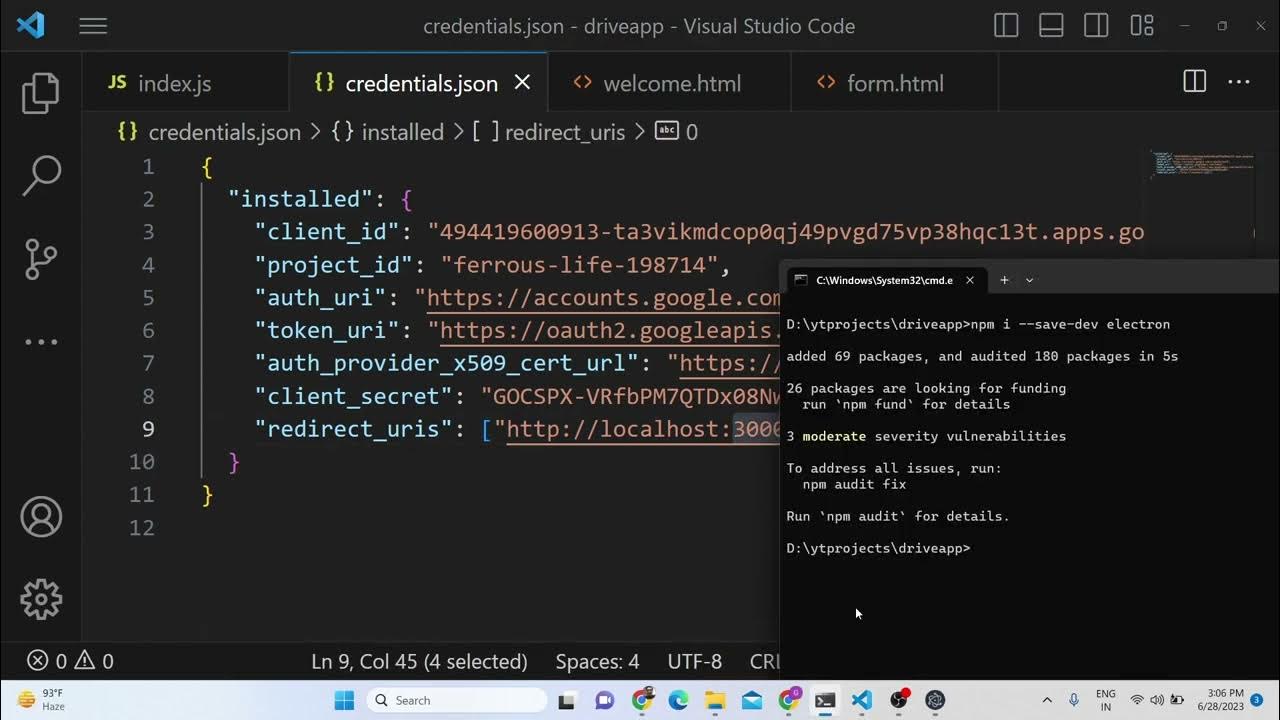Open the Manage gear icon
Image resolution: width=1280 pixels, height=720 pixels.
tap(41, 599)
